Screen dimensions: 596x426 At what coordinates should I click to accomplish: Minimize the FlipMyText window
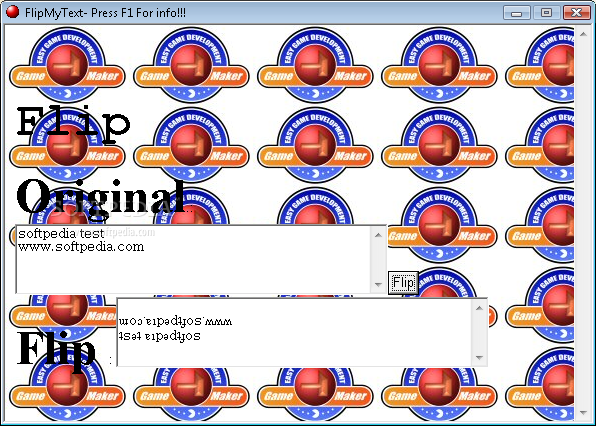pos(516,13)
